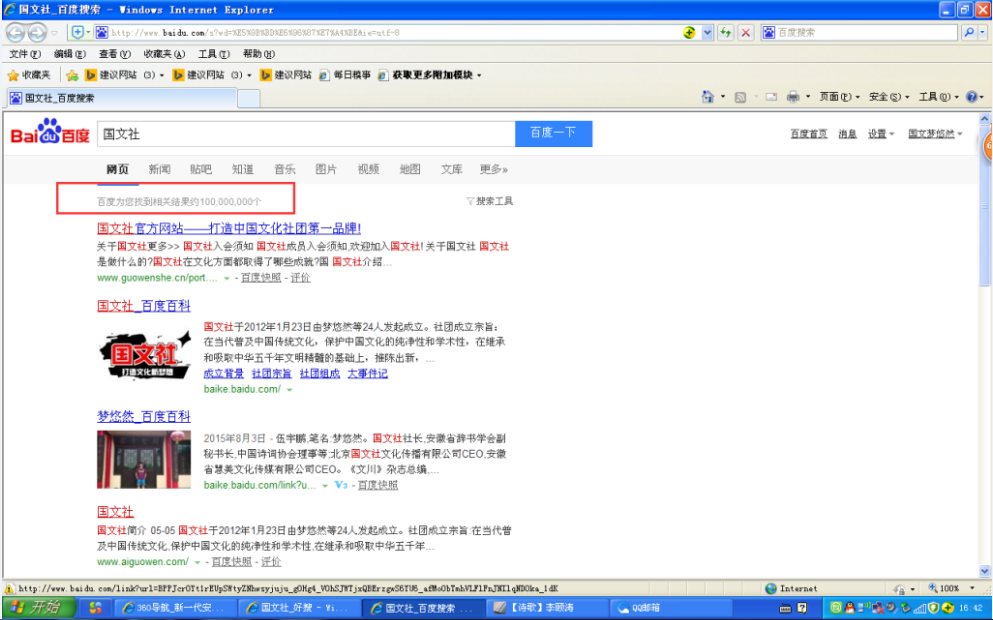Open the 搜索工具 filter option
This screenshot has width=993, height=620.
tap(490, 201)
